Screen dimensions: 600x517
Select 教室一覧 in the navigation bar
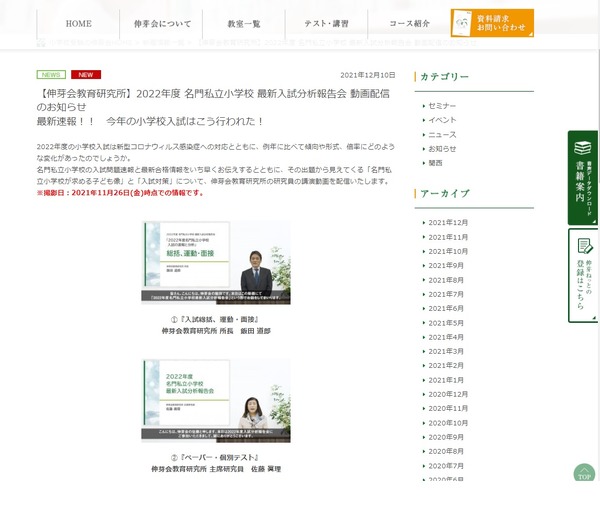click(243, 23)
